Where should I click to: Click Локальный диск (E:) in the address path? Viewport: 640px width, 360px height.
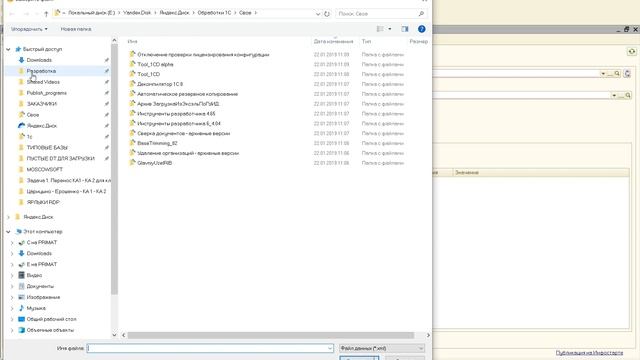click(91, 13)
